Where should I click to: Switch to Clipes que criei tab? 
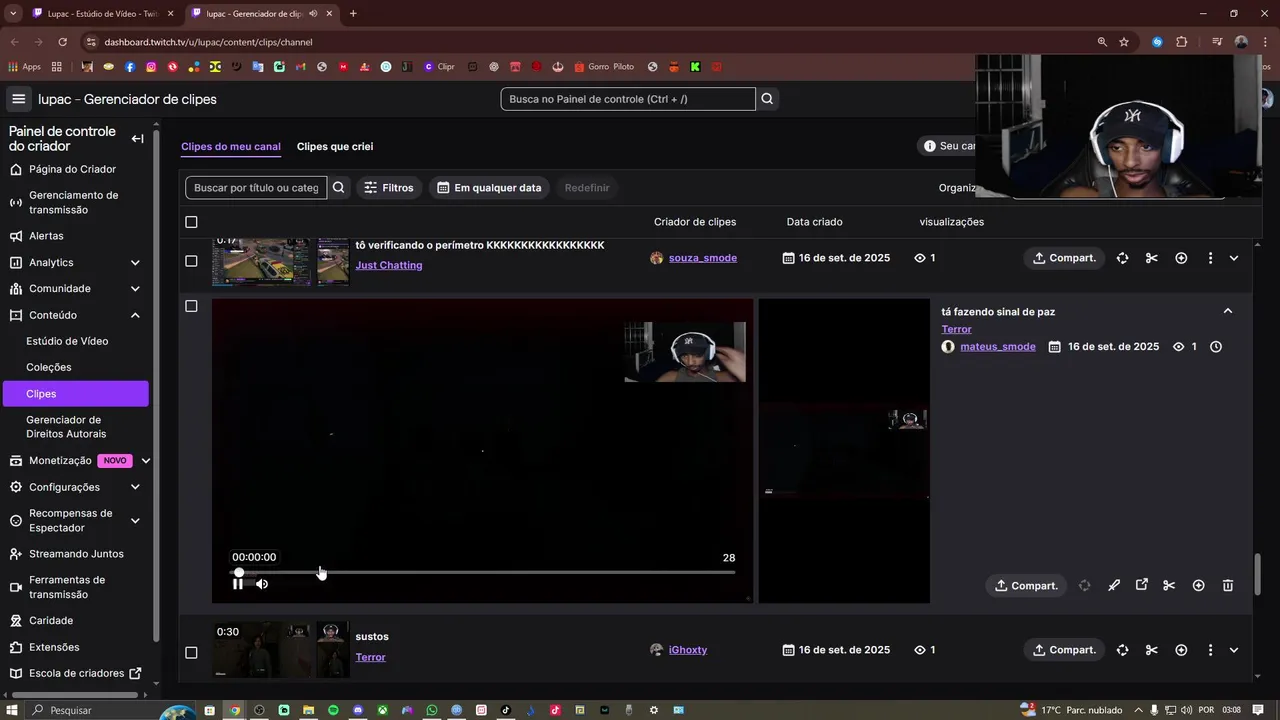pyautogui.click(x=335, y=146)
